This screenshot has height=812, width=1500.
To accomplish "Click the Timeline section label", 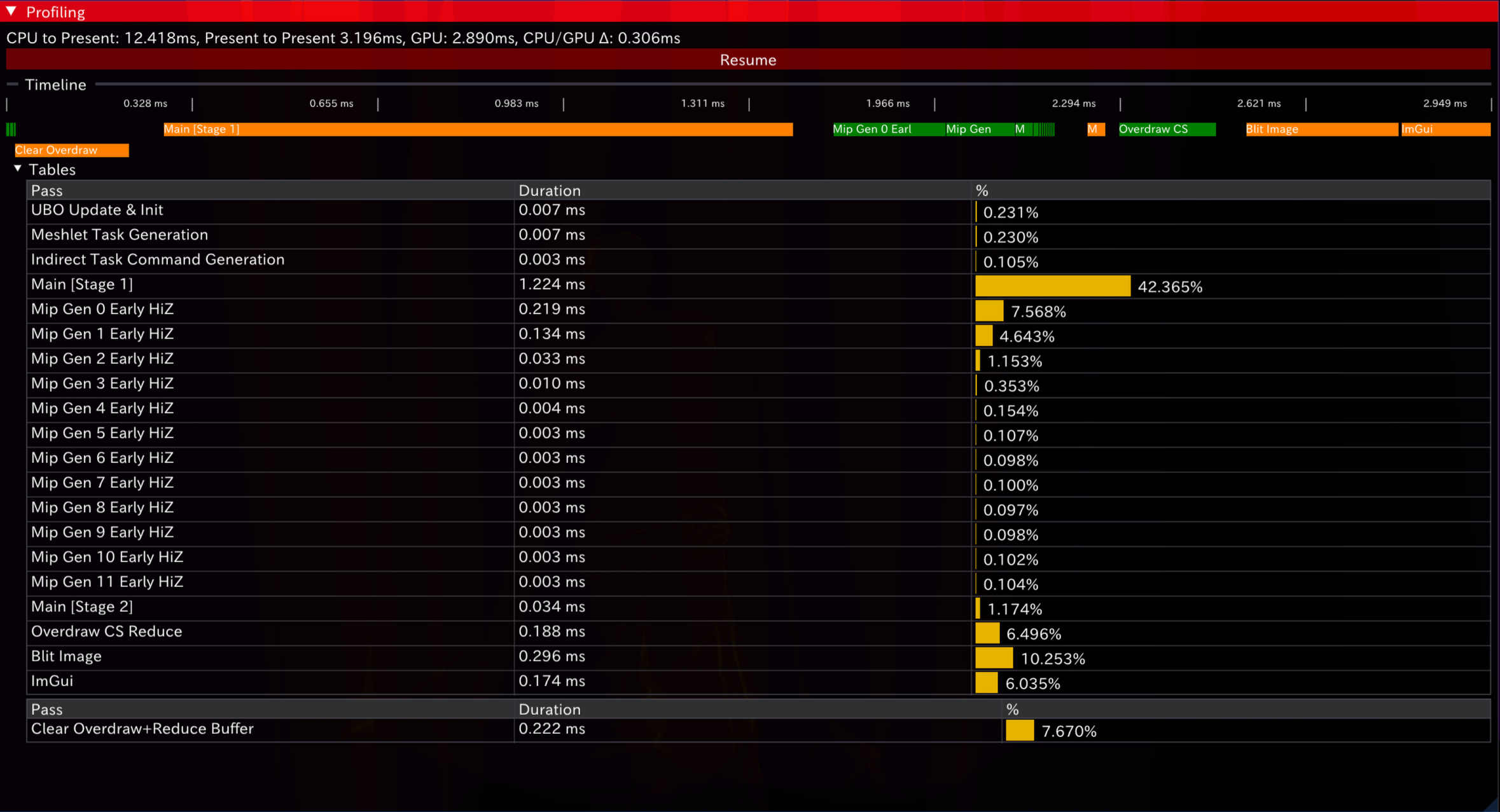I will (x=55, y=85).
